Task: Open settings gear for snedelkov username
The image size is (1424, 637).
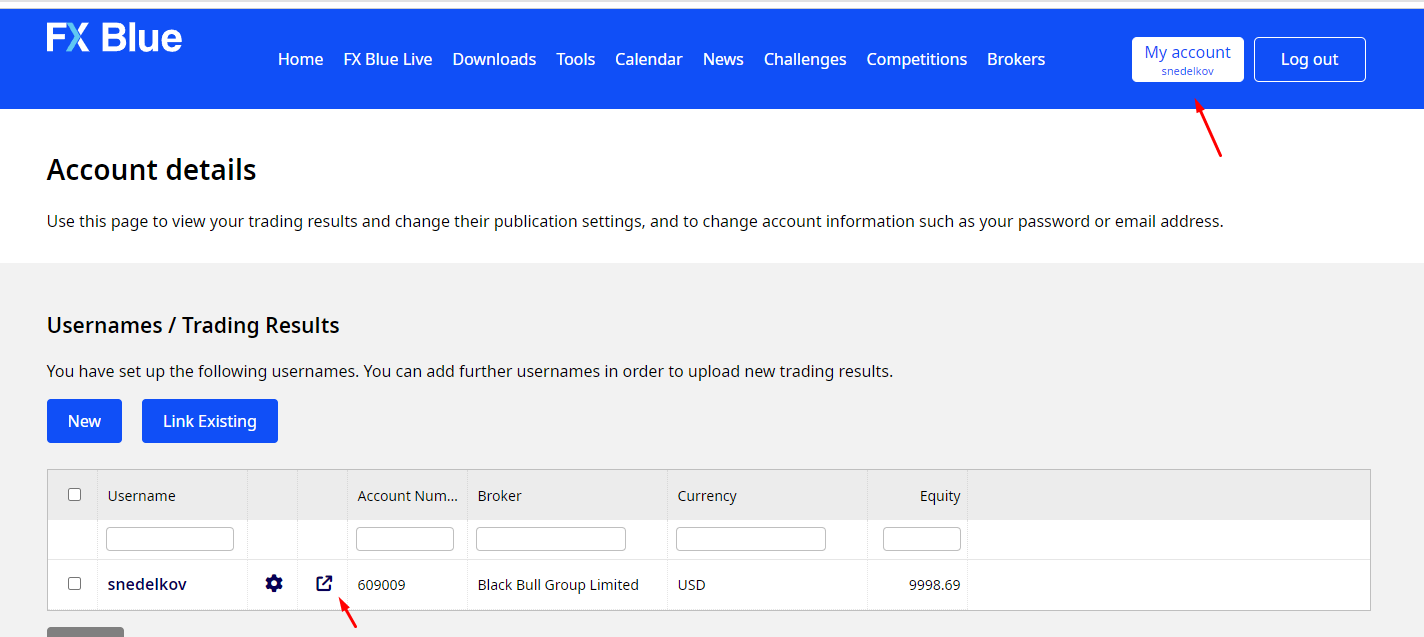Action: [x=273, y=583]
